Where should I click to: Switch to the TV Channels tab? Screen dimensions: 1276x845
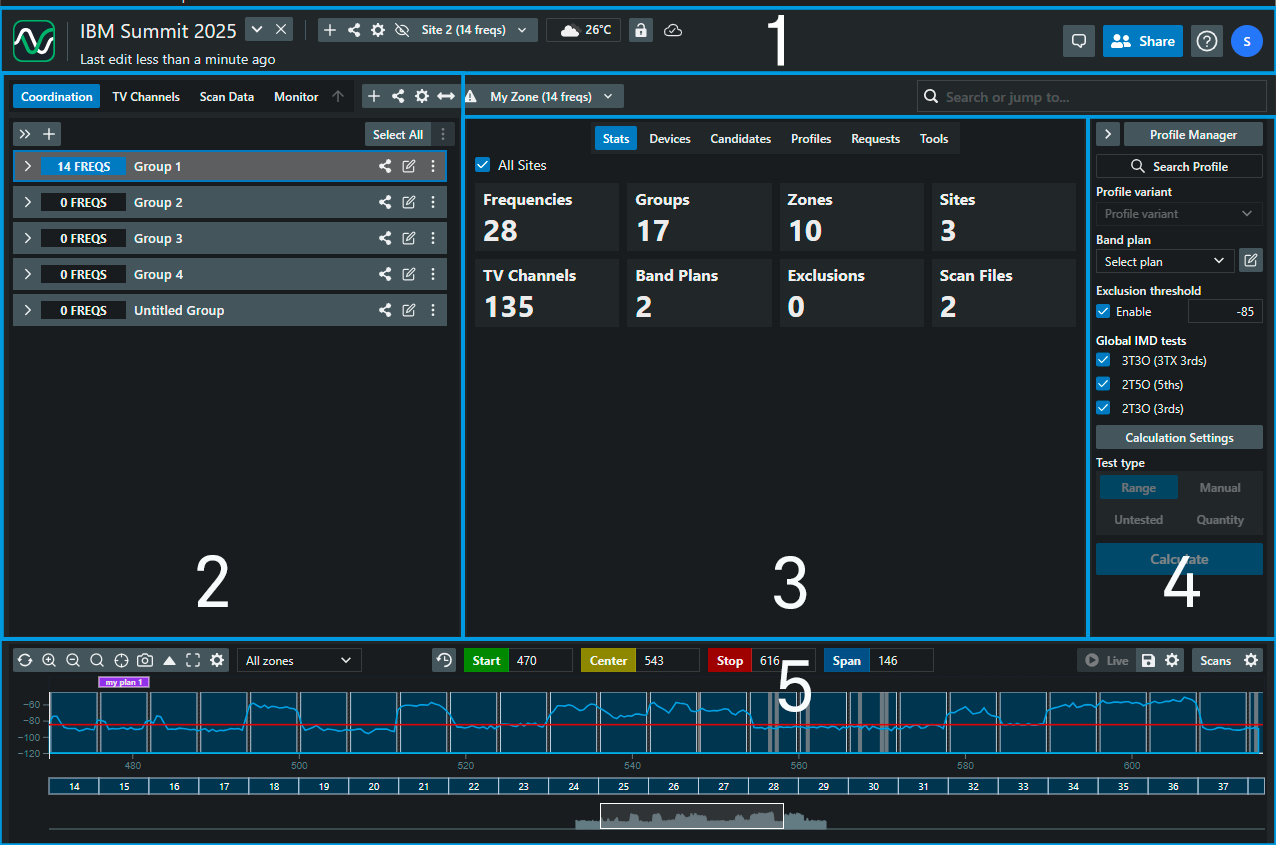coord(146,97)
